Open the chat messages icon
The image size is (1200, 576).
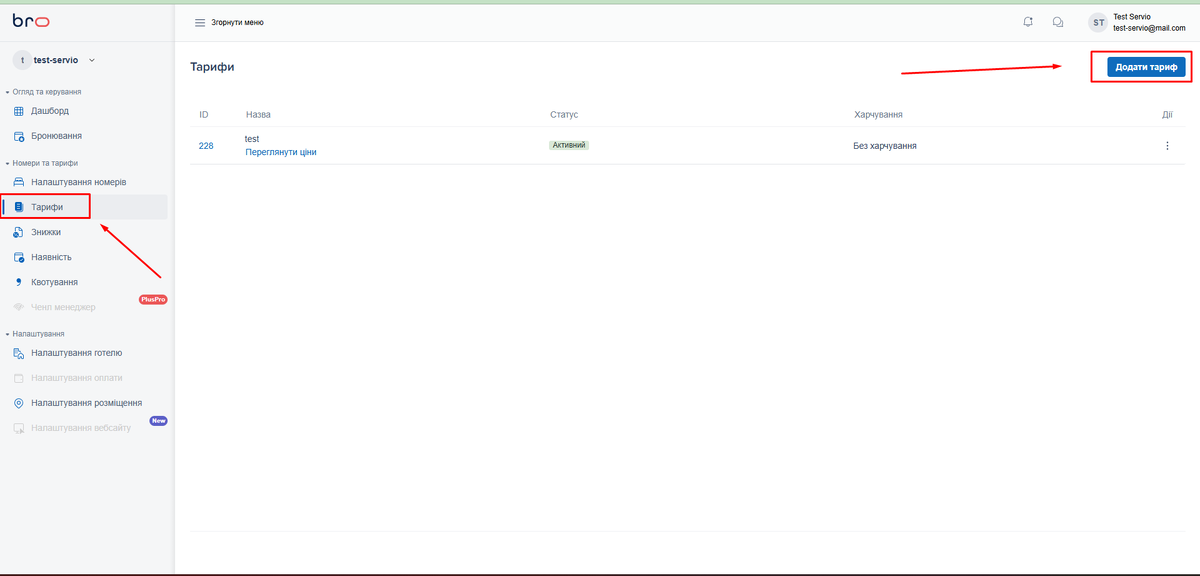(x=1058, y=21)
